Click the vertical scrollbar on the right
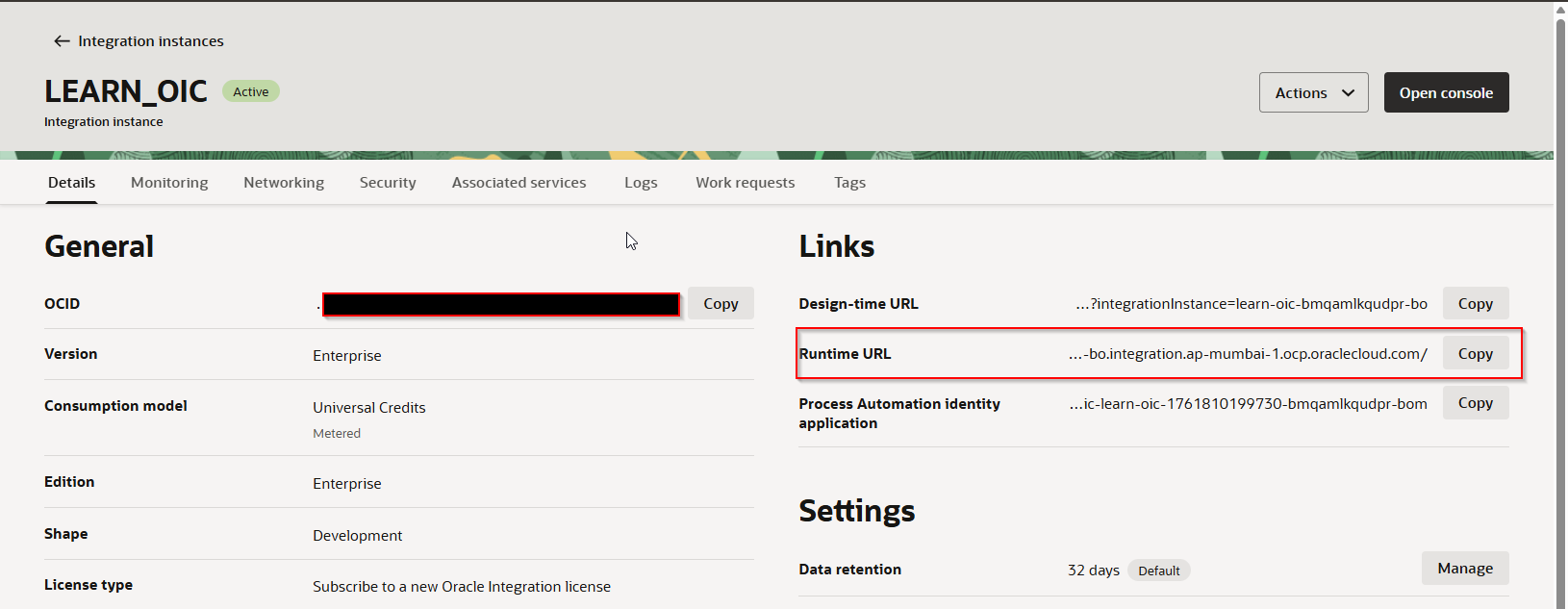 pyautogui.click(x=1560, y=289)
